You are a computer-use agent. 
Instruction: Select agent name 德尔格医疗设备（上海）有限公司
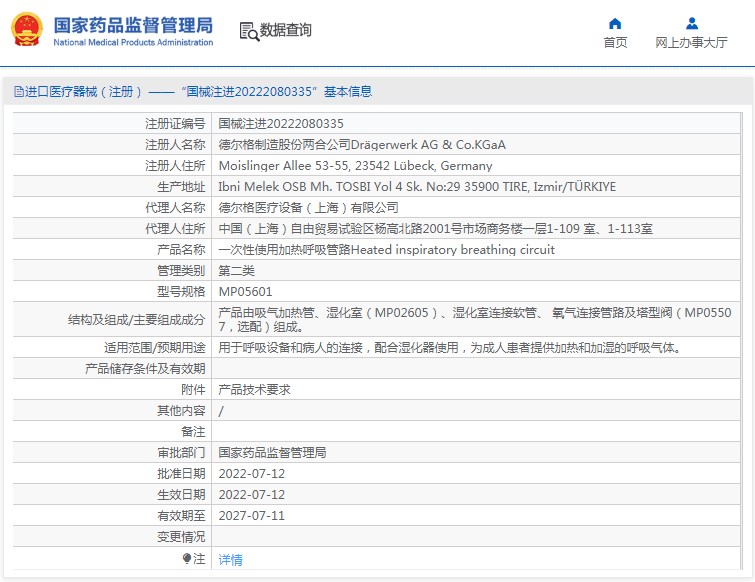(x=308, y=207)
